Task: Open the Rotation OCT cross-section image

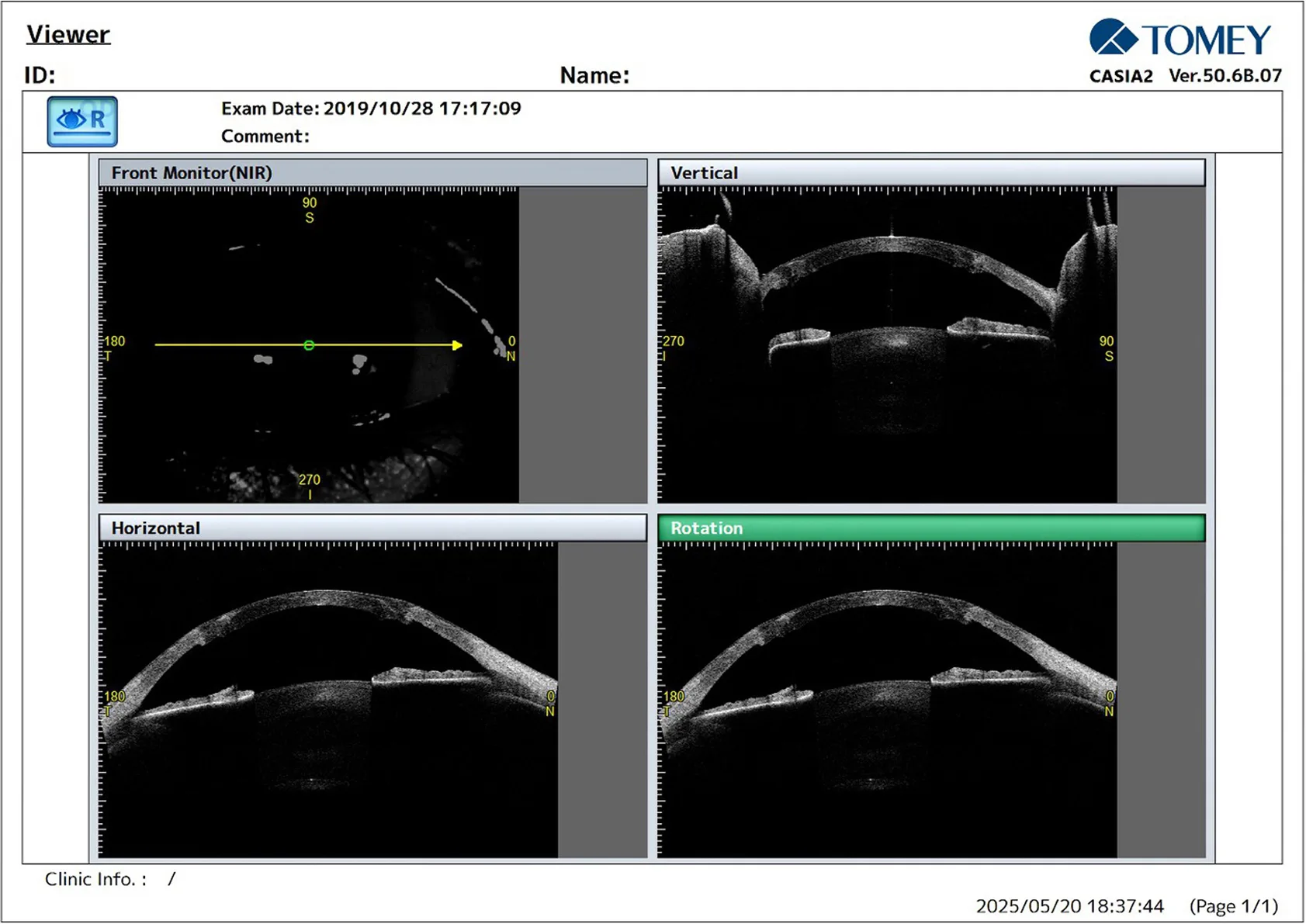Action: coord(888,700)
